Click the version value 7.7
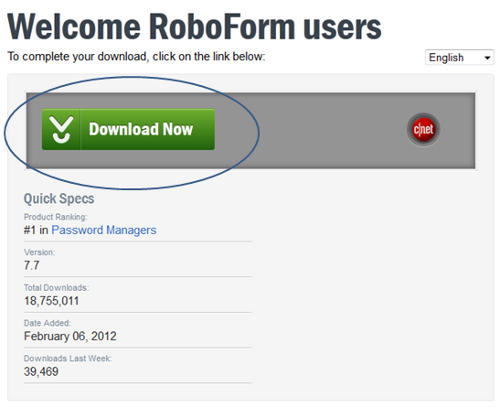Image resolution: width=500 pixels, height=407 pixels. pos(32,265)
